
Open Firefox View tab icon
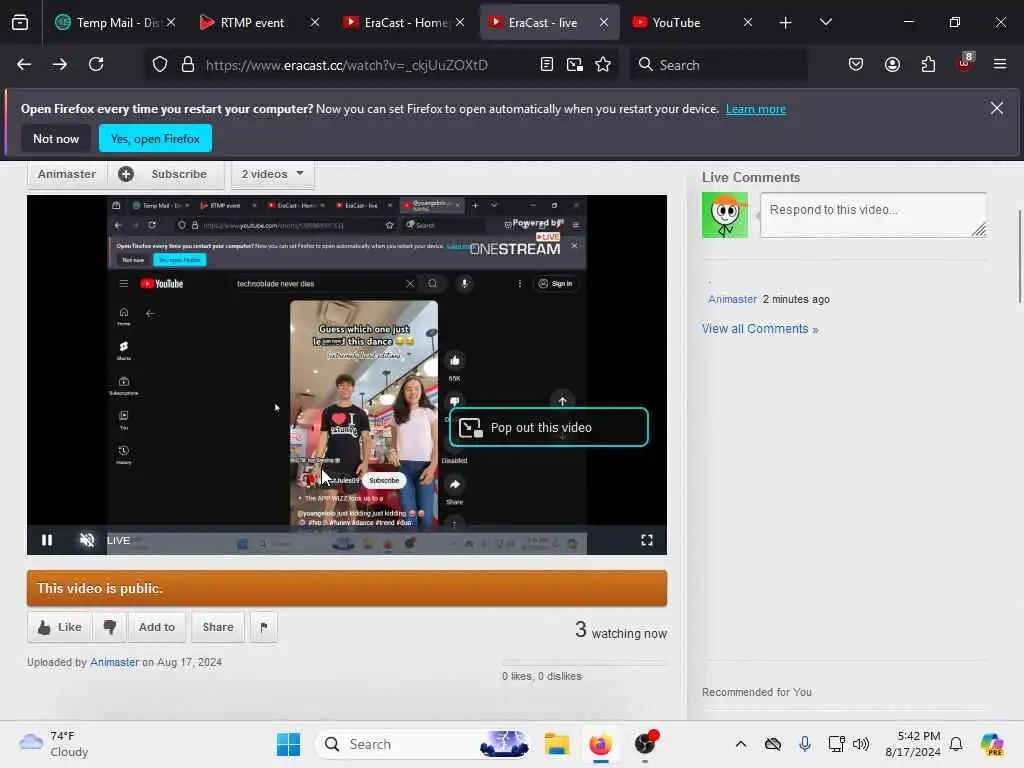pyautogui.click(x=20, y=22)
